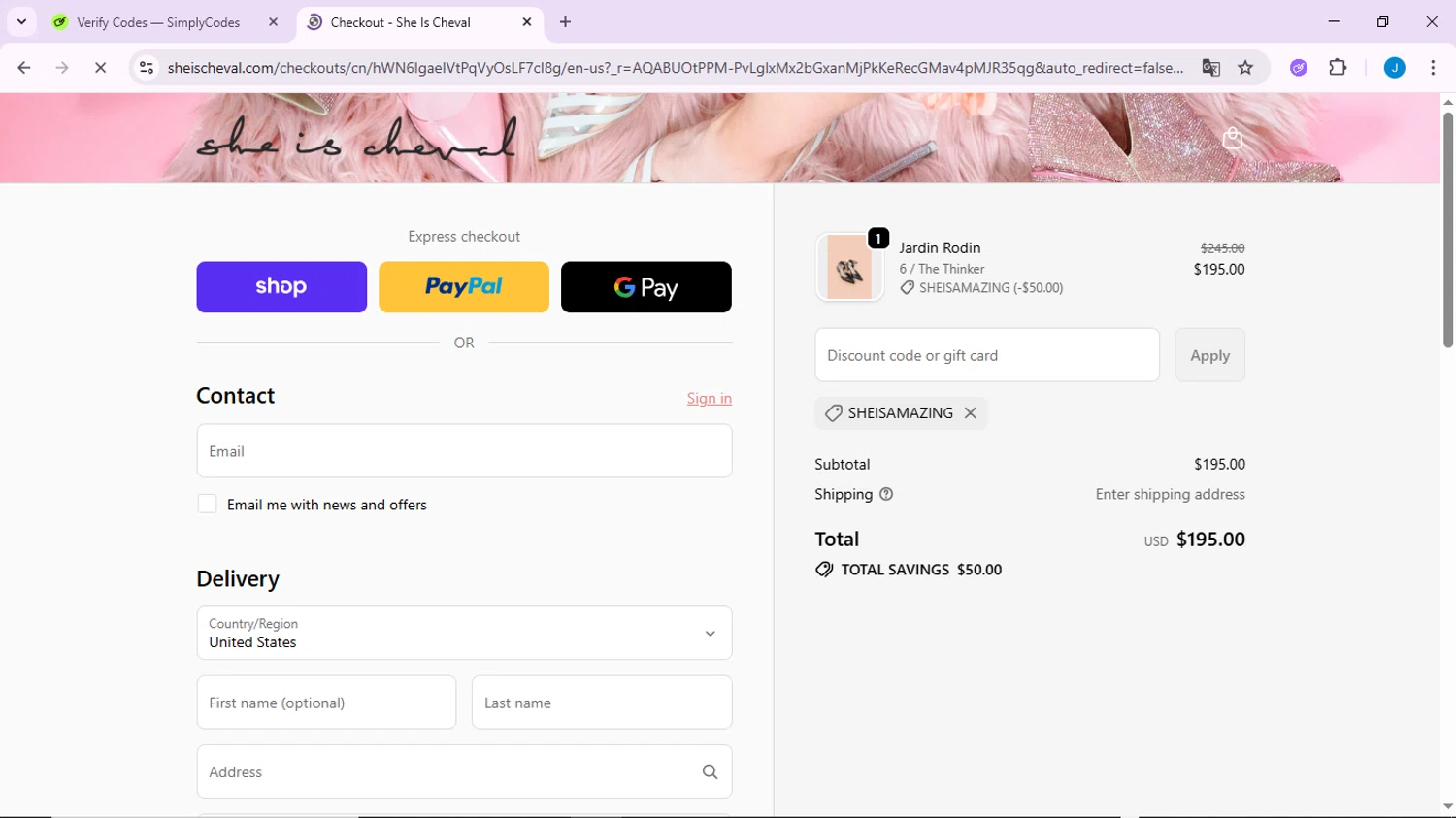The height and width of the screenshot is (818, 1456).
Task: Click the Last name field
Action: click(x=602, y=703)
